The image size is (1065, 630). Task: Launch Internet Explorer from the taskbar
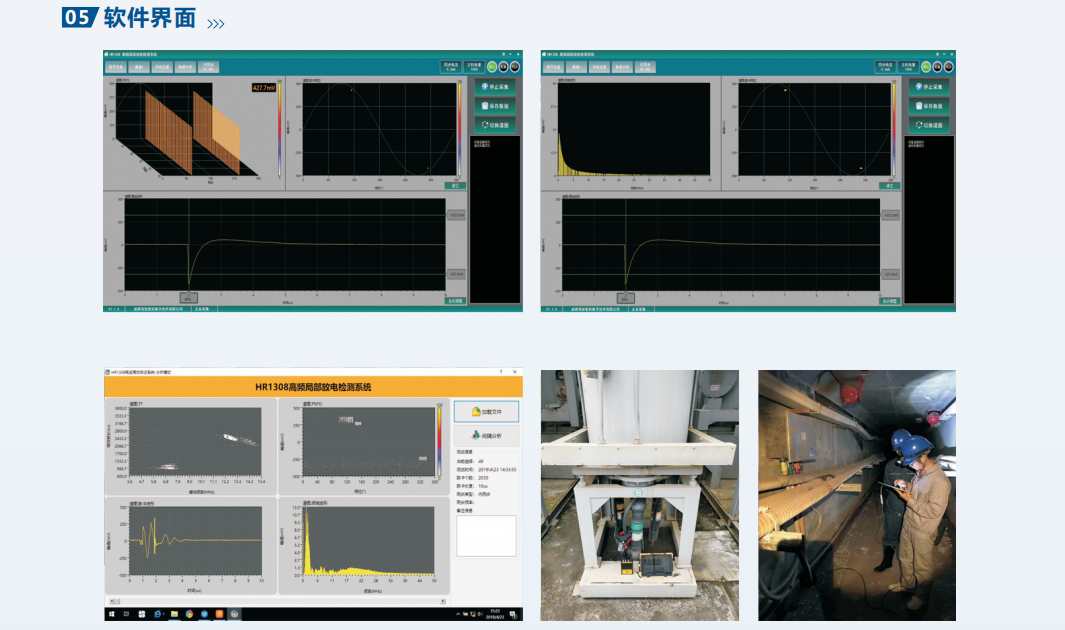(x=158, y=614)
